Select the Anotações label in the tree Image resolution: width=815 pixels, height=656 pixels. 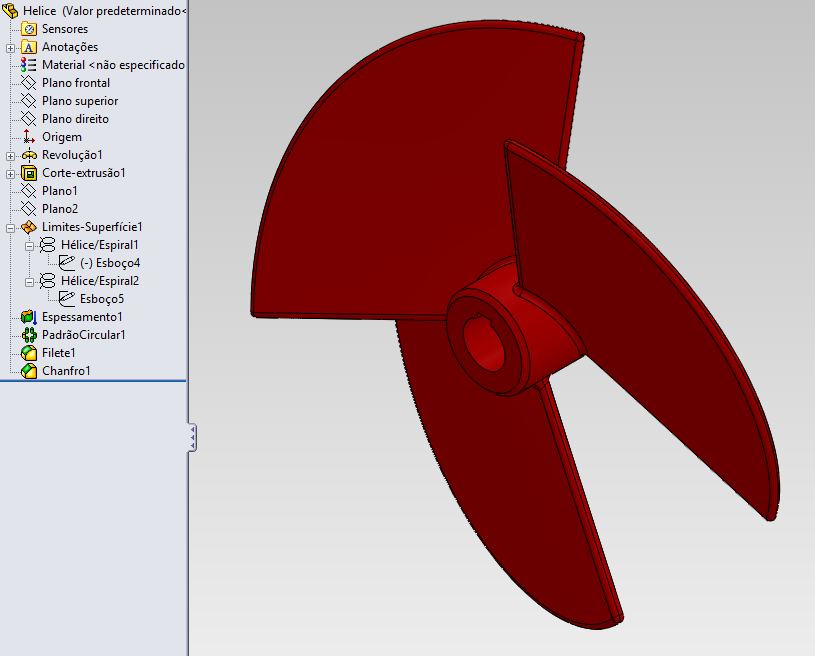(x=70, y=47)
